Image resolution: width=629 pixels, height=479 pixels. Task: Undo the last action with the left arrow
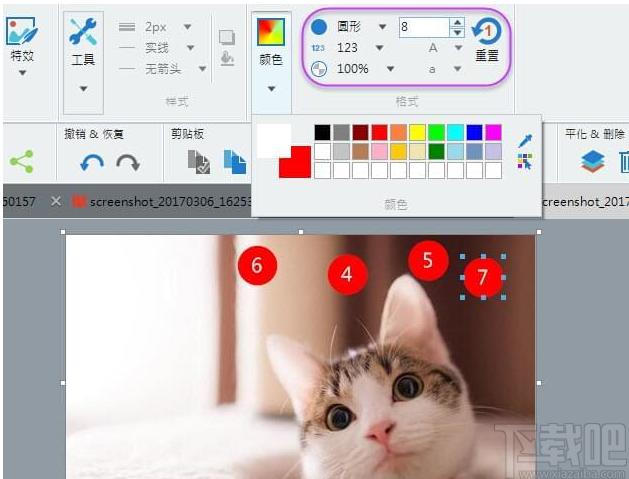92,162
